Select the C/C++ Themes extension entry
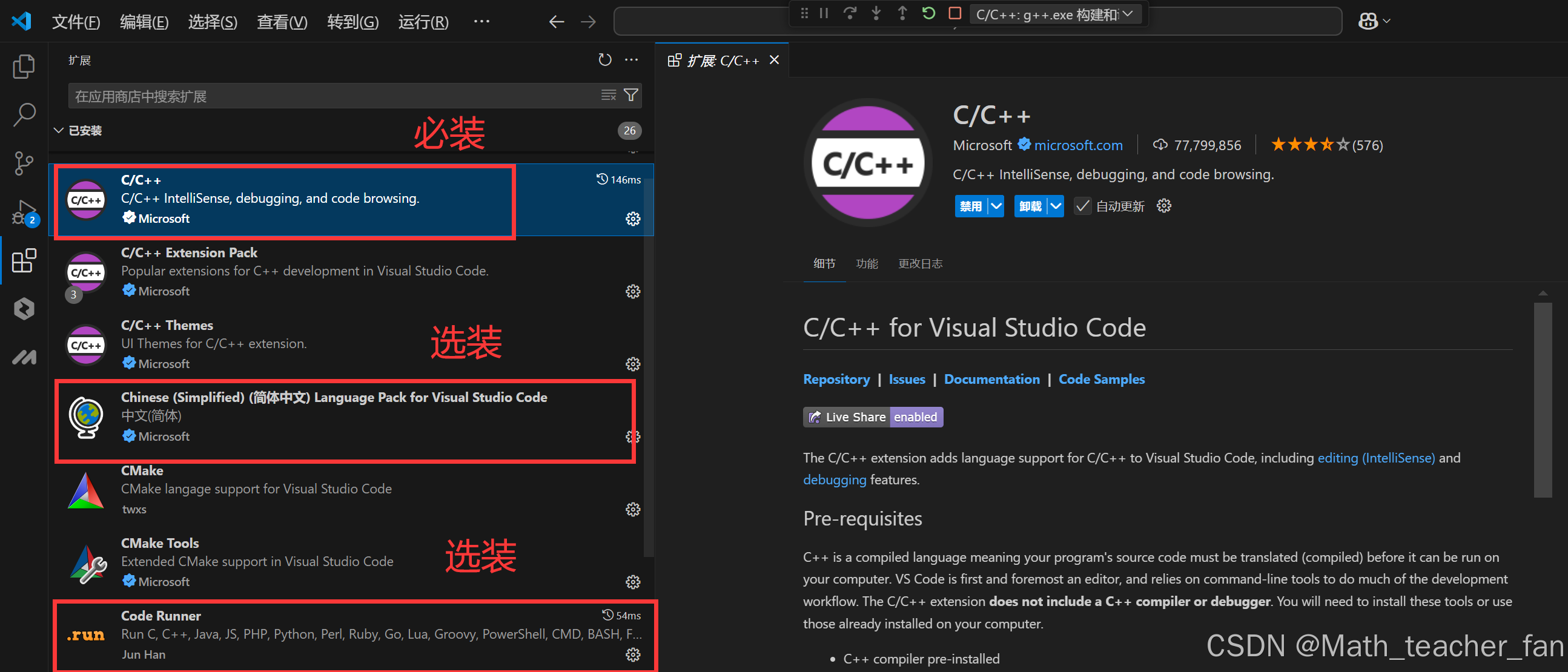 [x=346, y=345]
